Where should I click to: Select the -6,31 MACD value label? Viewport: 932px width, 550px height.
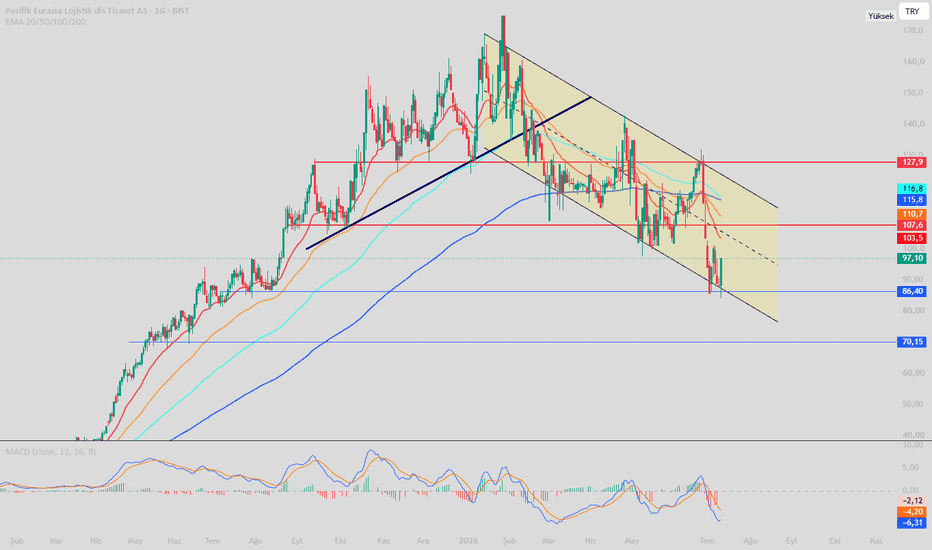(912, 523)
